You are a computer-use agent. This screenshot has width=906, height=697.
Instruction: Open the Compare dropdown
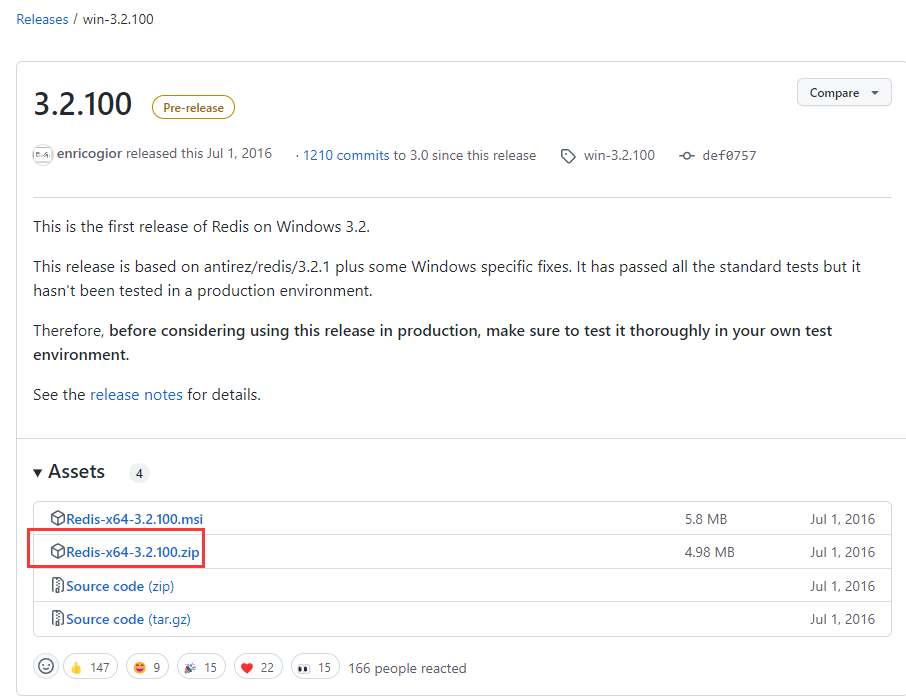coord(843,93)
